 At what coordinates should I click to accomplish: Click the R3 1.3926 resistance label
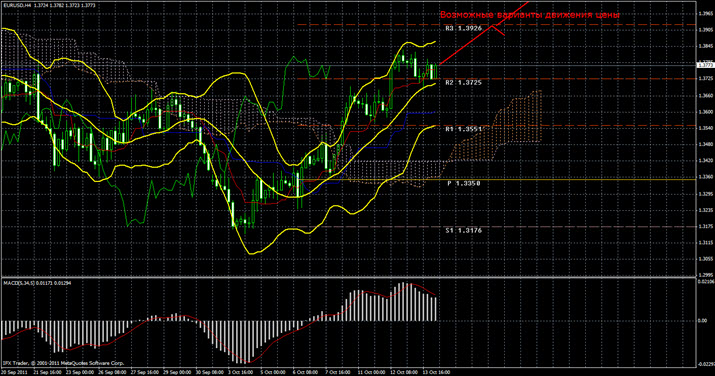pyautogui.click(x=464, y=28)
